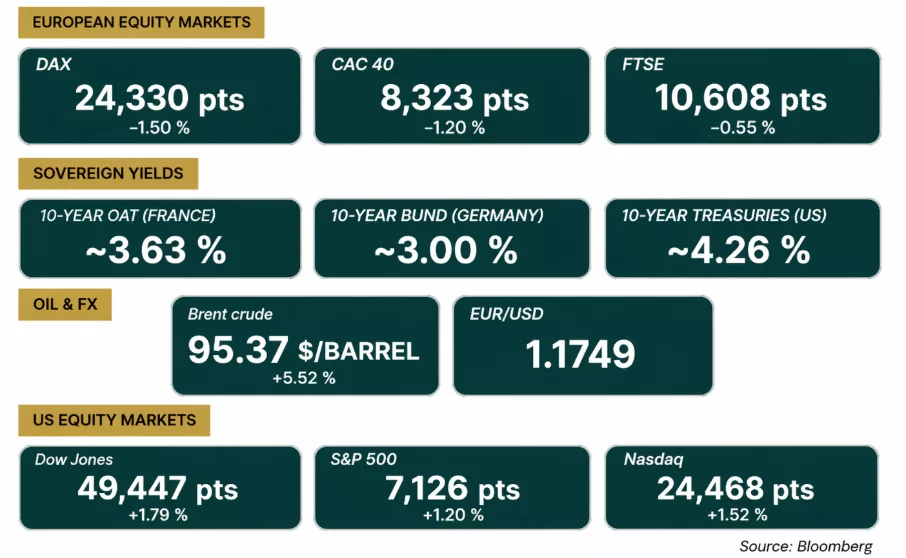
Task: Select the FTSE -0.55 % change figure
Action: [x=742, y=128]
